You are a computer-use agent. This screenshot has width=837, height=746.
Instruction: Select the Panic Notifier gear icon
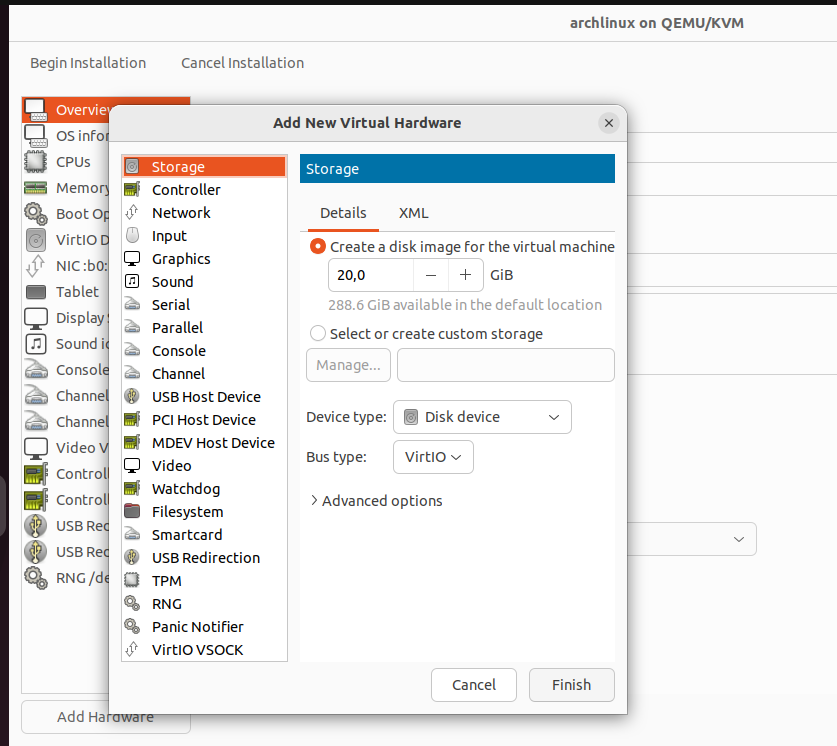(x=132, y=627)
